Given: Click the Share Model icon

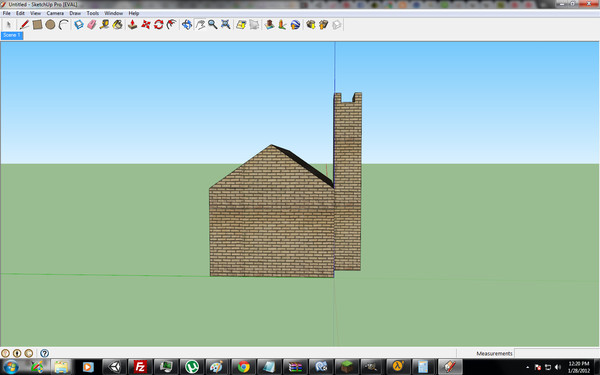Looking at the screenshot, I should point(324,25).
